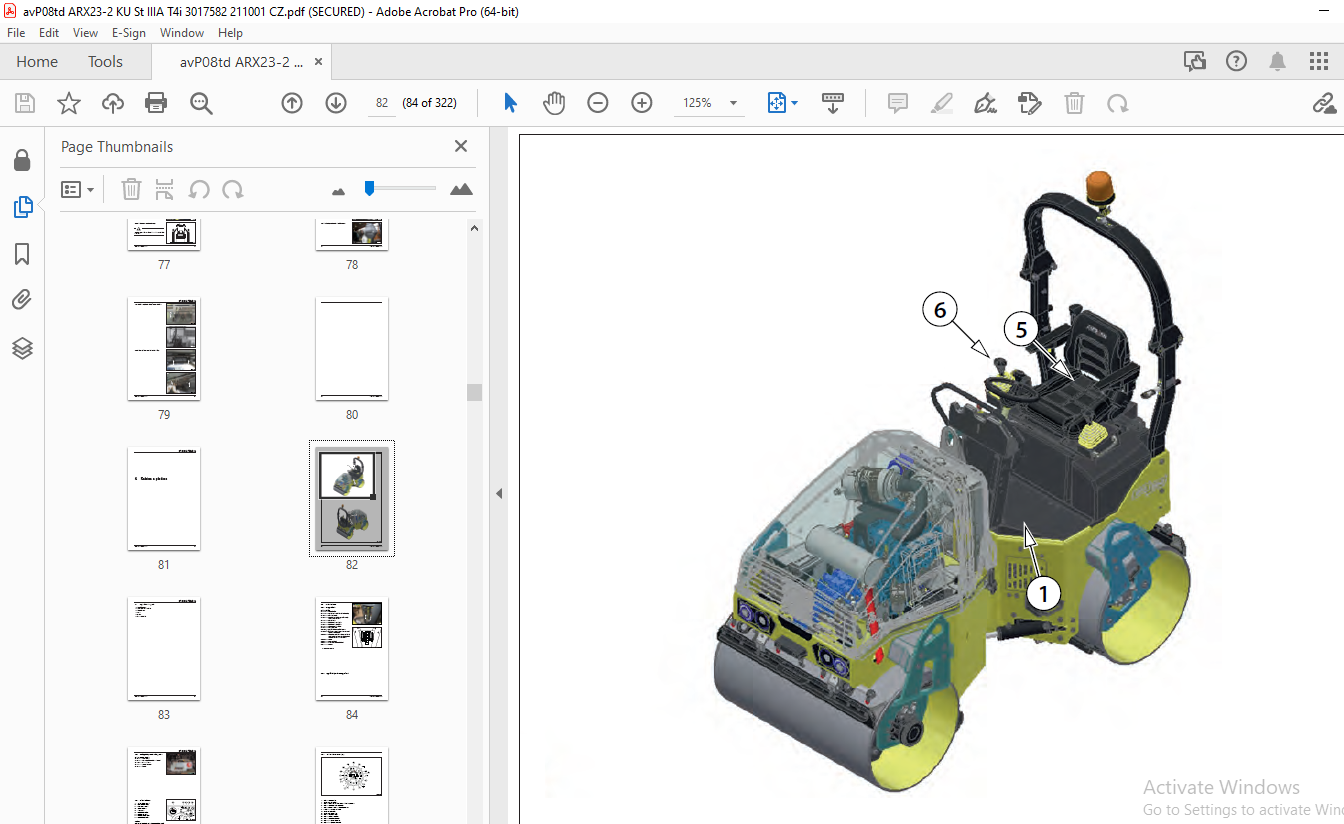The height and width of the screenshot is (824, 1344).
Task: Open the Bookmarks panel icon
Action: 22,254
